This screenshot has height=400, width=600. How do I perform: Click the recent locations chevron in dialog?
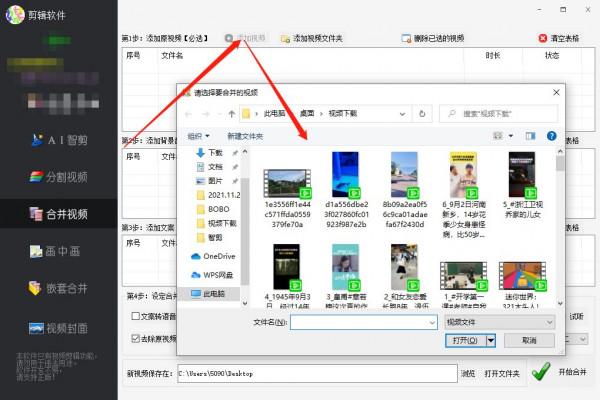click(219, 114)
